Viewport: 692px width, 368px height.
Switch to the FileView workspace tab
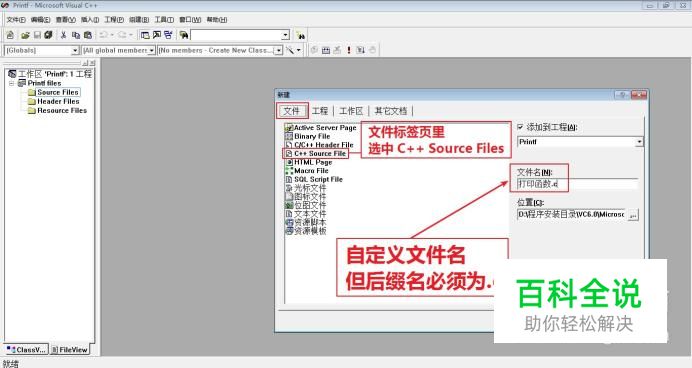(70, 349)
